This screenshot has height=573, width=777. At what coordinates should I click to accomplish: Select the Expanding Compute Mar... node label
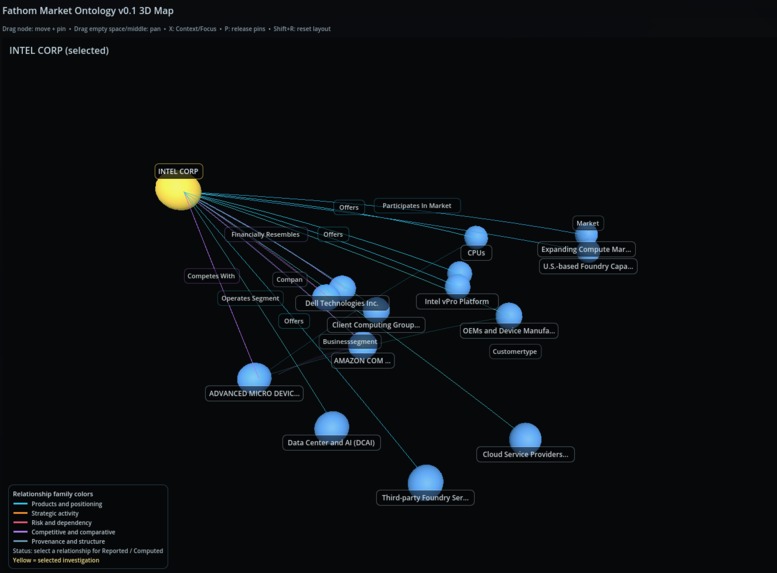586,249
